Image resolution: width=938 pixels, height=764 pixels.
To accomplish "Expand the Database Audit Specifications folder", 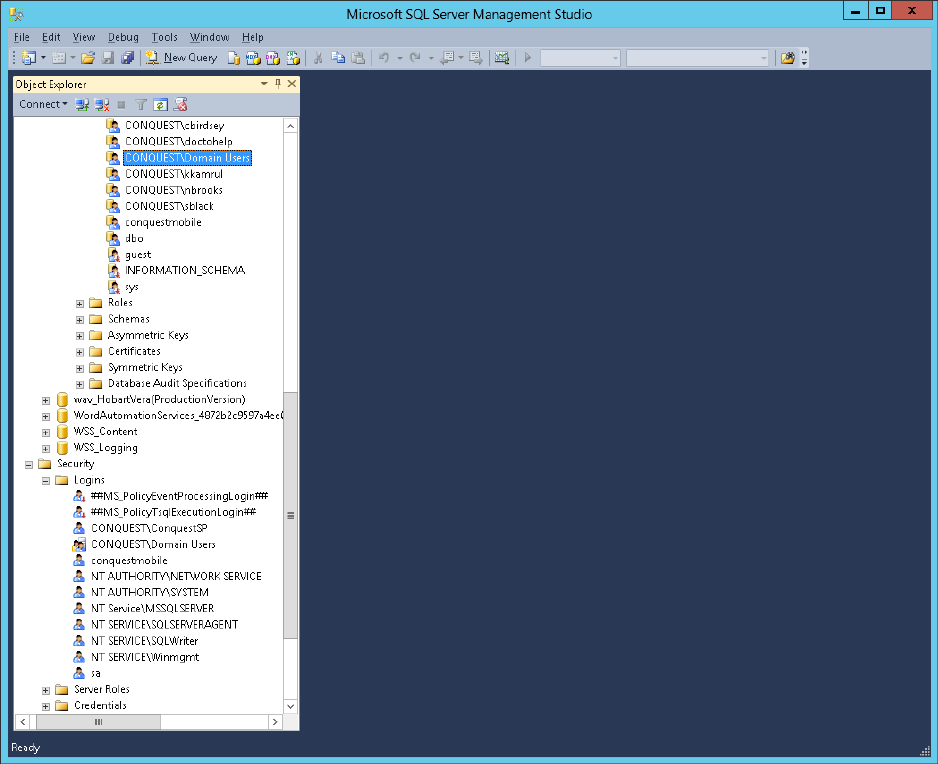I will click(x=80, y=384).
